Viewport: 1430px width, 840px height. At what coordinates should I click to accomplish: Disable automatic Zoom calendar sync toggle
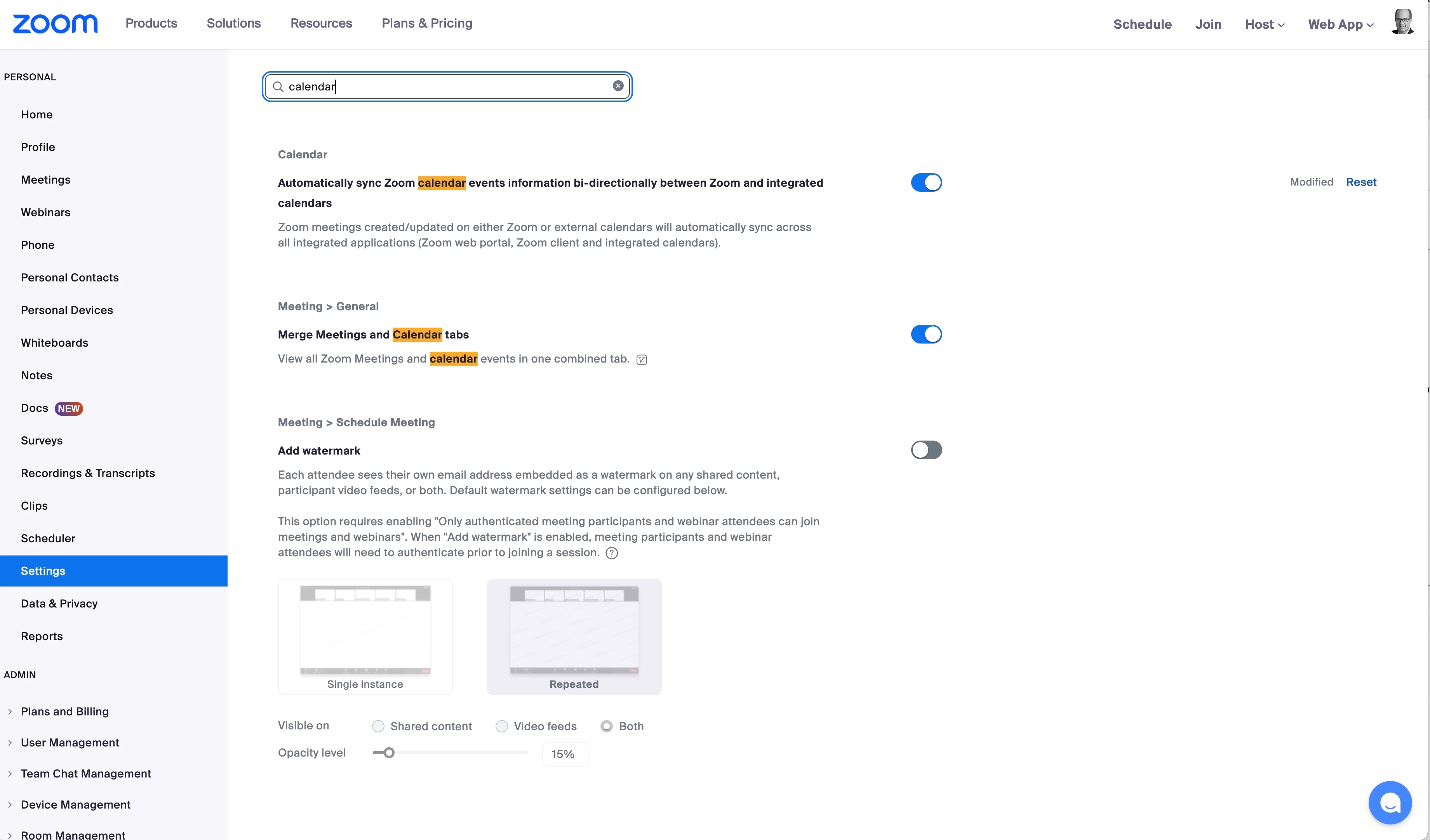click(x=926, y=182)
